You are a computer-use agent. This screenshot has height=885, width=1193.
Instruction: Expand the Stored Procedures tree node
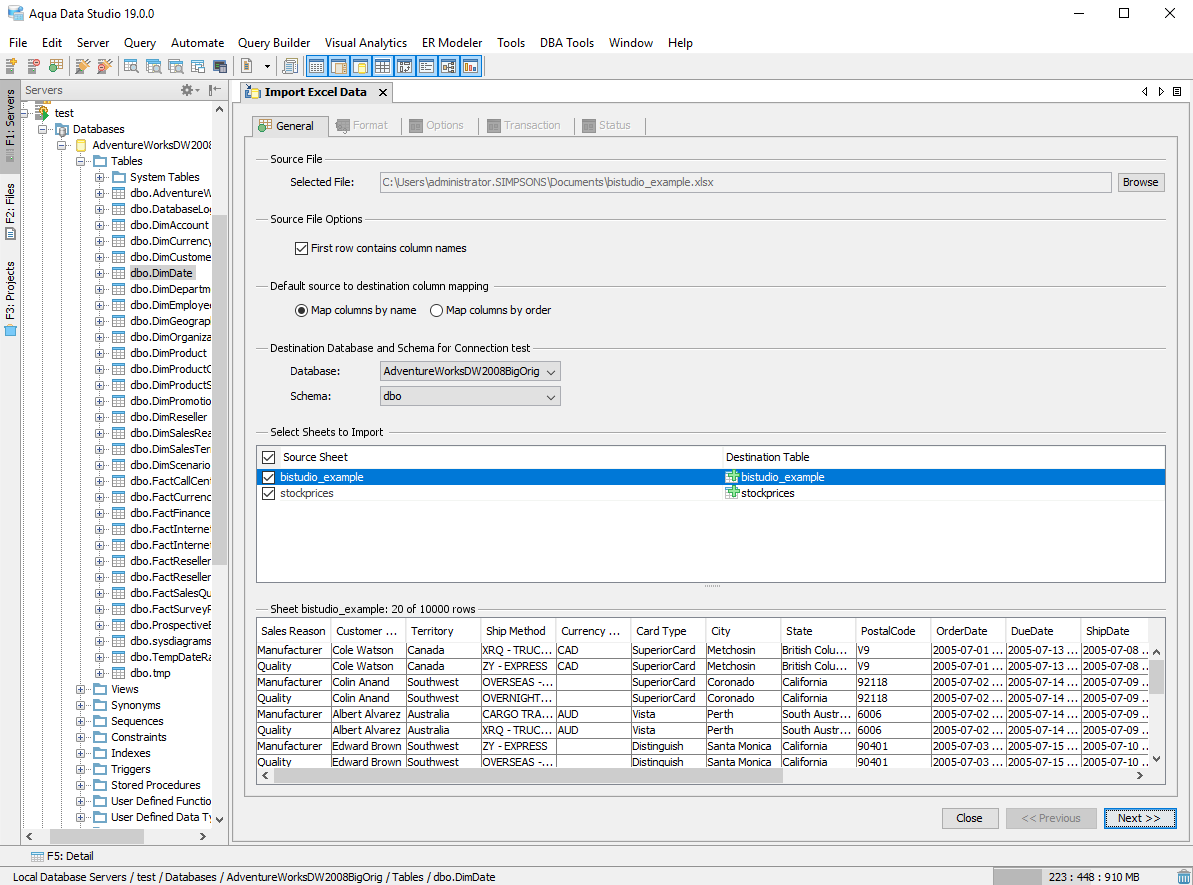tap(81, 785)
